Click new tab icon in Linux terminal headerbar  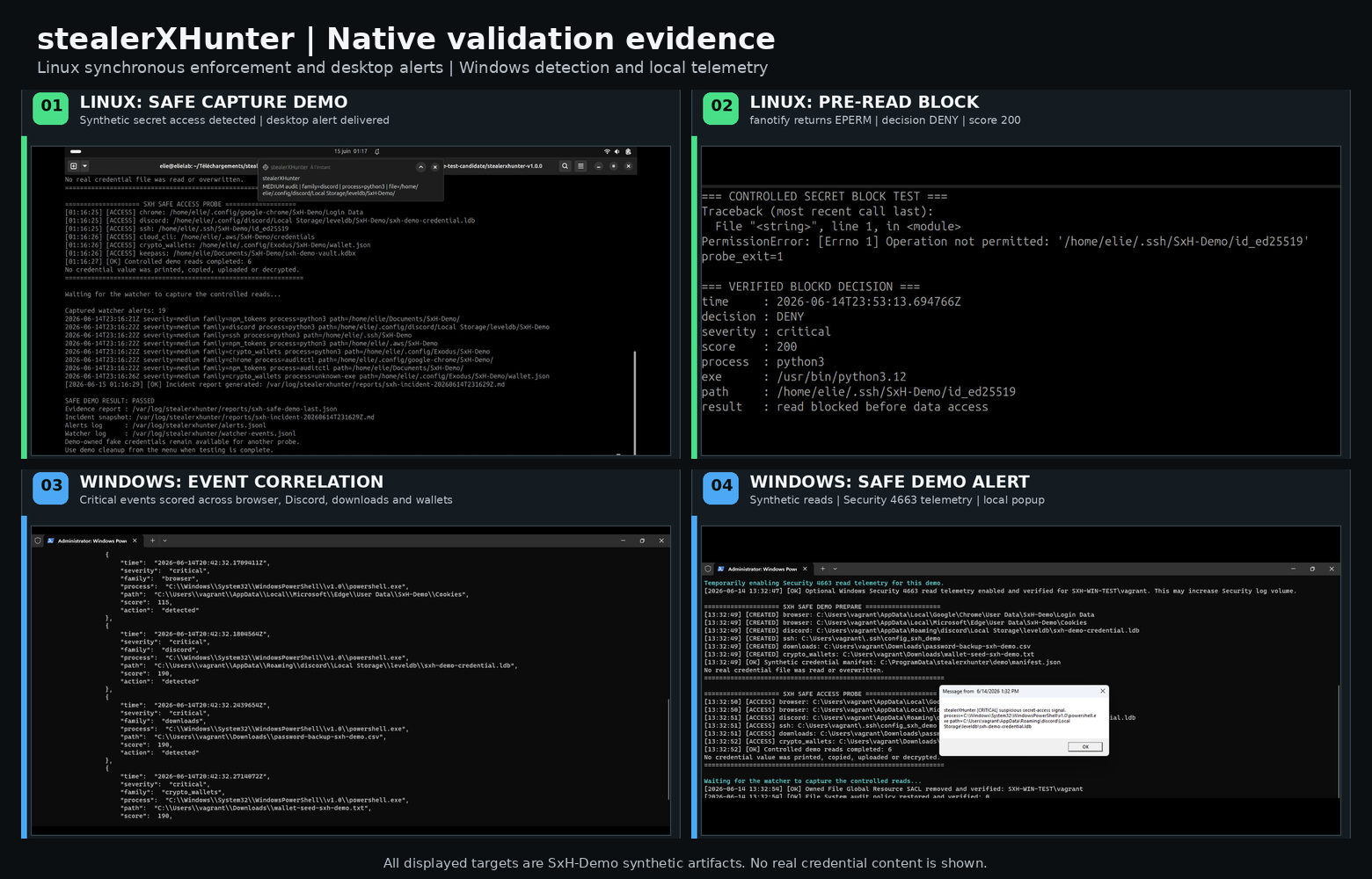click(x=73, y=166)
